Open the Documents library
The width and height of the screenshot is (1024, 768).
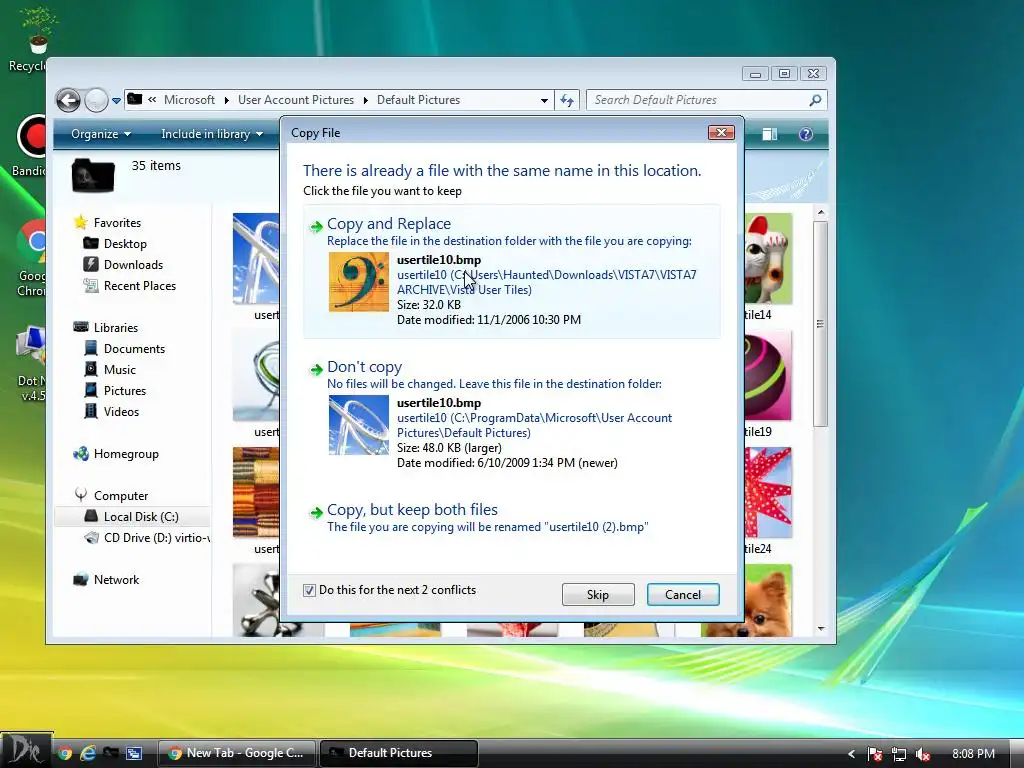[x=135, y=349]
